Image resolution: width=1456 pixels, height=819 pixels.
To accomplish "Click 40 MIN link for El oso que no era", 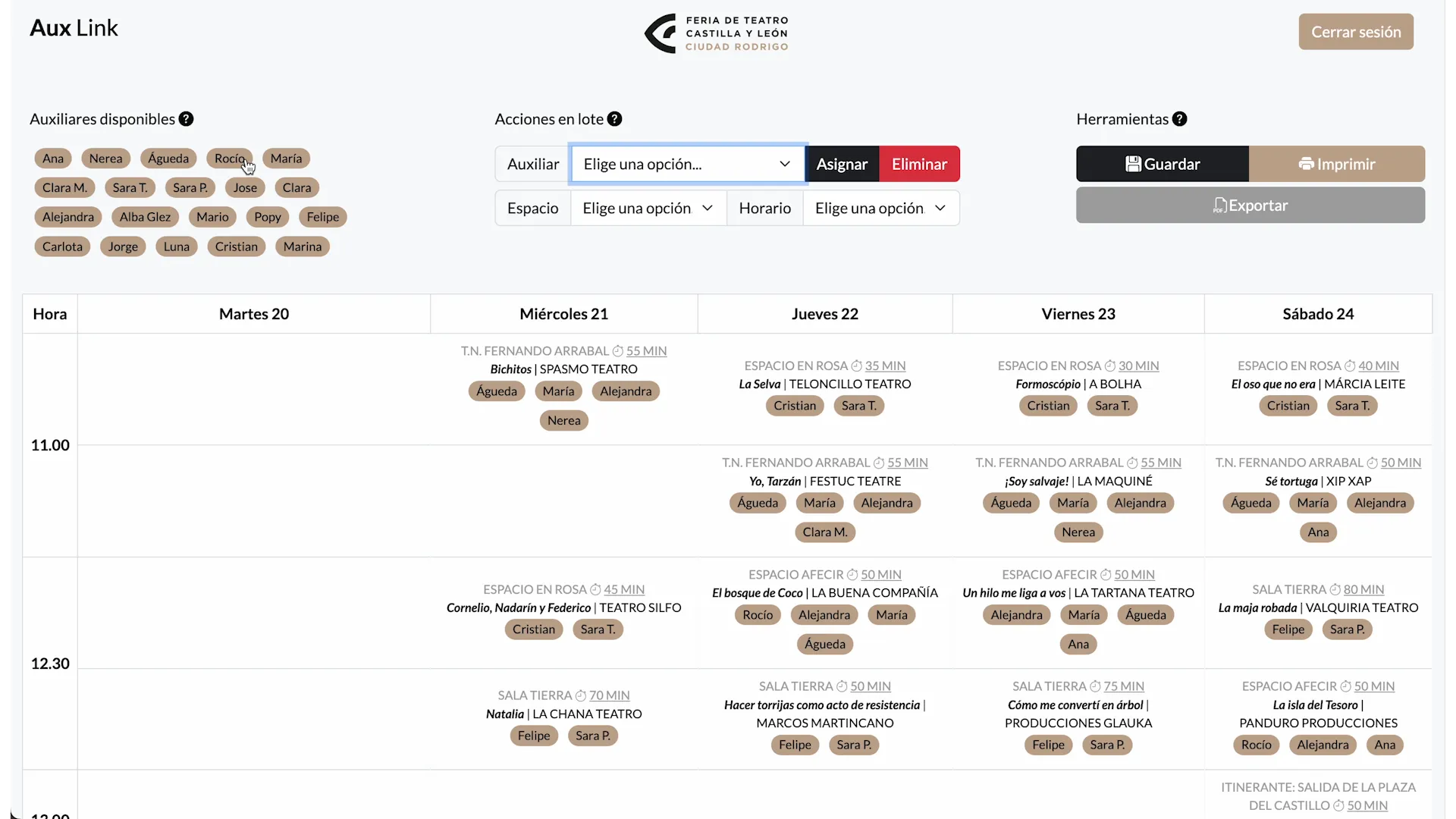I will point(1379,366).
